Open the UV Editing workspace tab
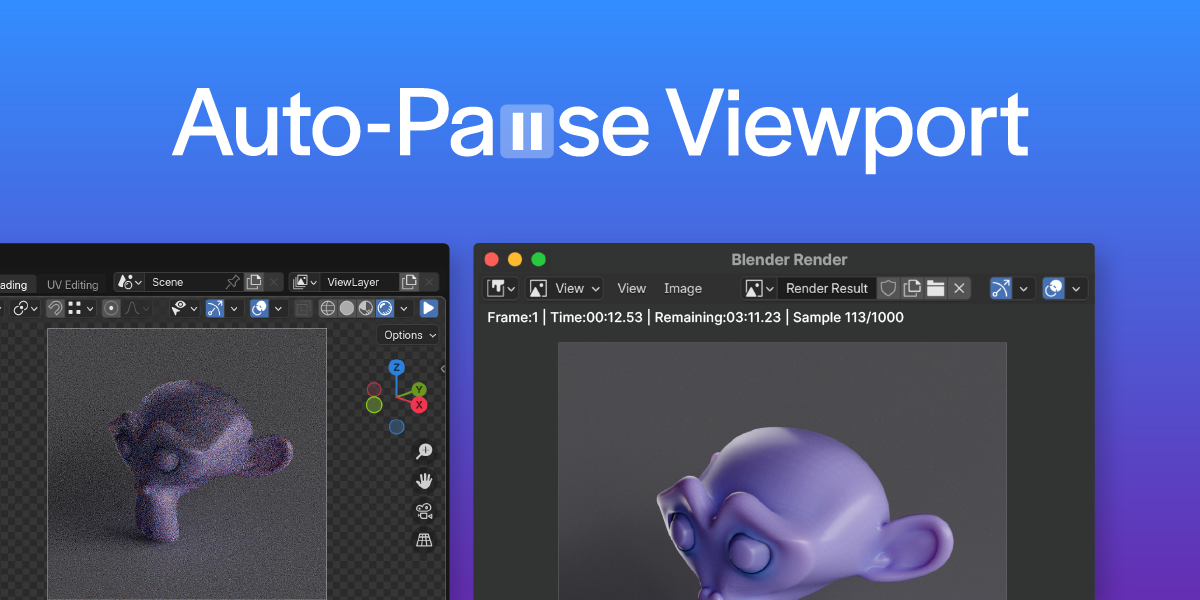Screen dimensions: 1200x600 [x=73, y=285]
